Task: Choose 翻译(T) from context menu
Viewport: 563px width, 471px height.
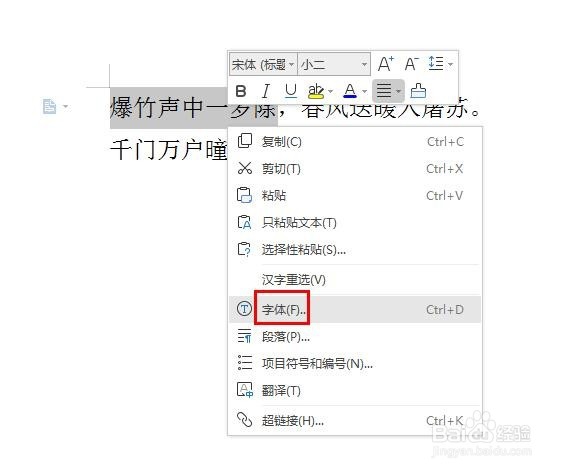Action: [x=355, y=391]
